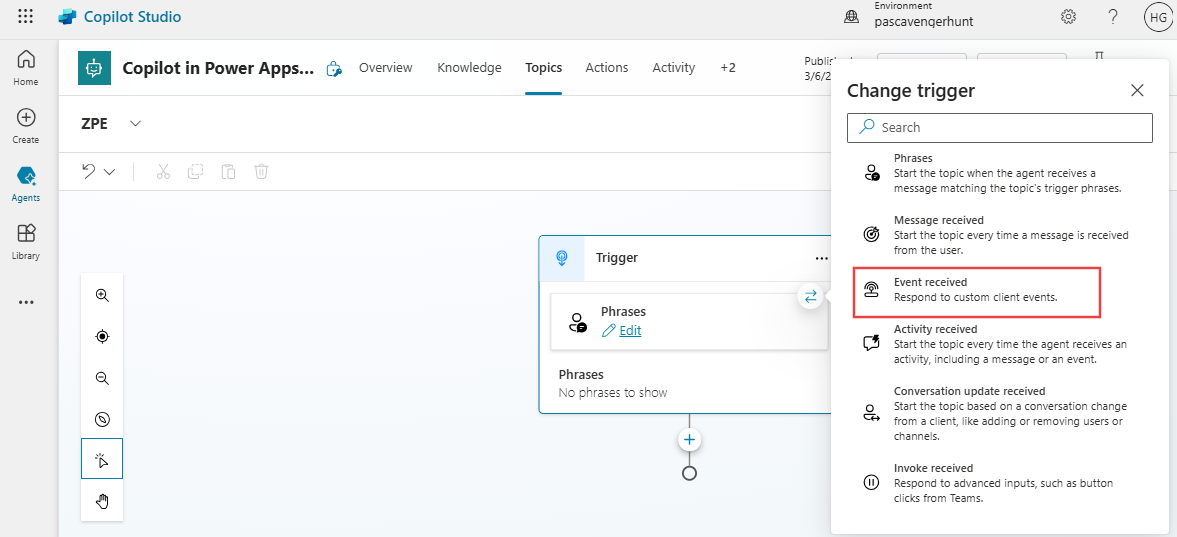
Task: Zoom out on the canvas
Action: pos(102,378)
